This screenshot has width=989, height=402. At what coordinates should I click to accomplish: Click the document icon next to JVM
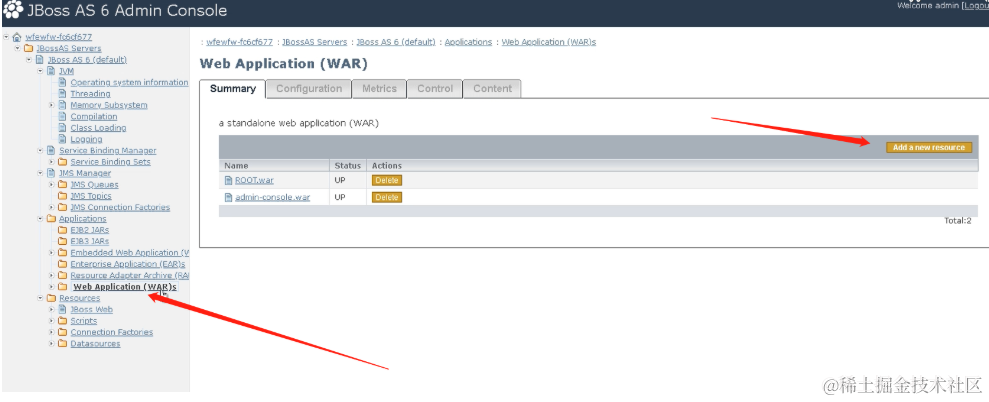tap(51, 71)
